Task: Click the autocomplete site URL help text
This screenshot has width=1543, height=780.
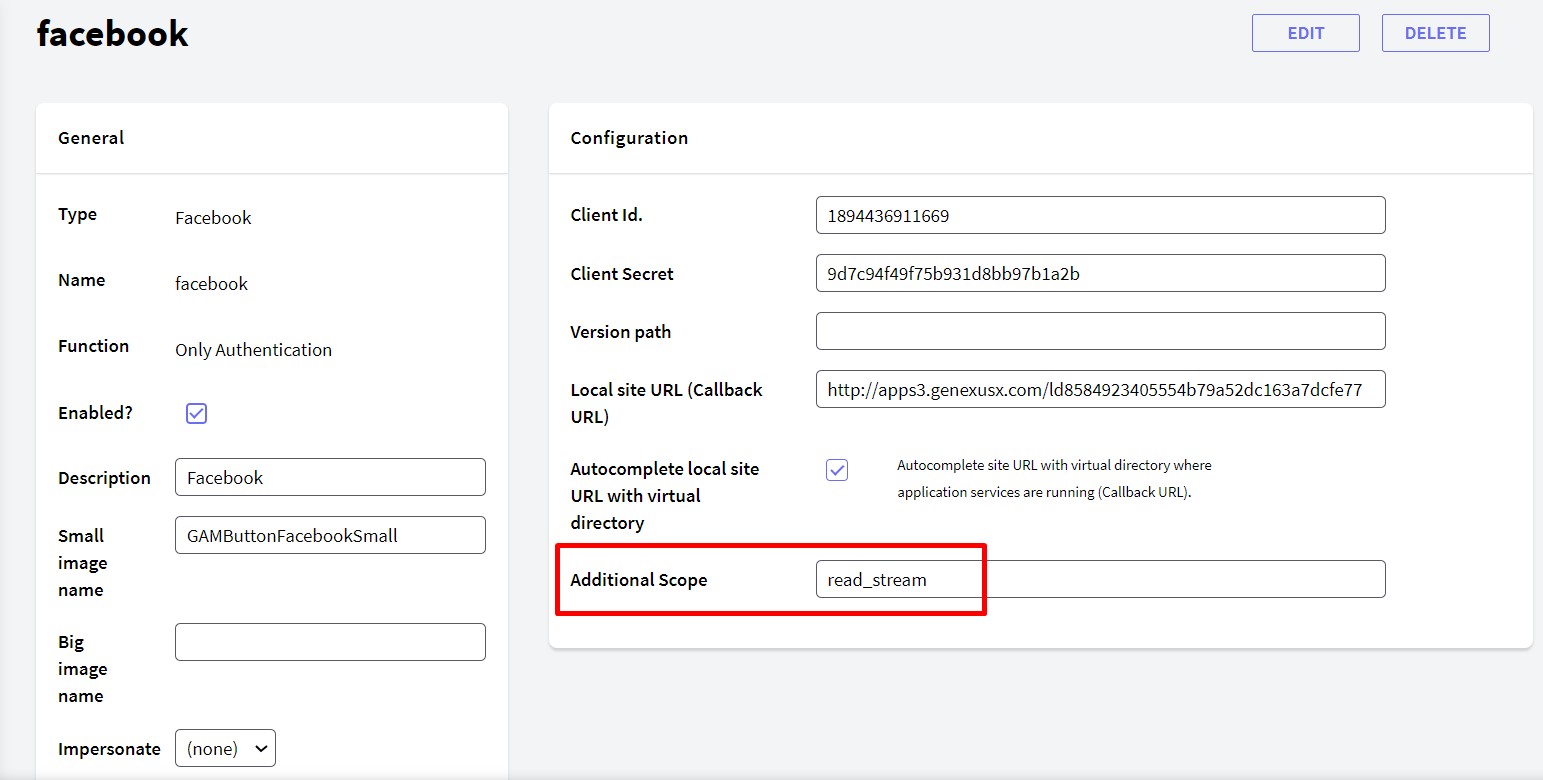Action: click(x=1054, y=479)
